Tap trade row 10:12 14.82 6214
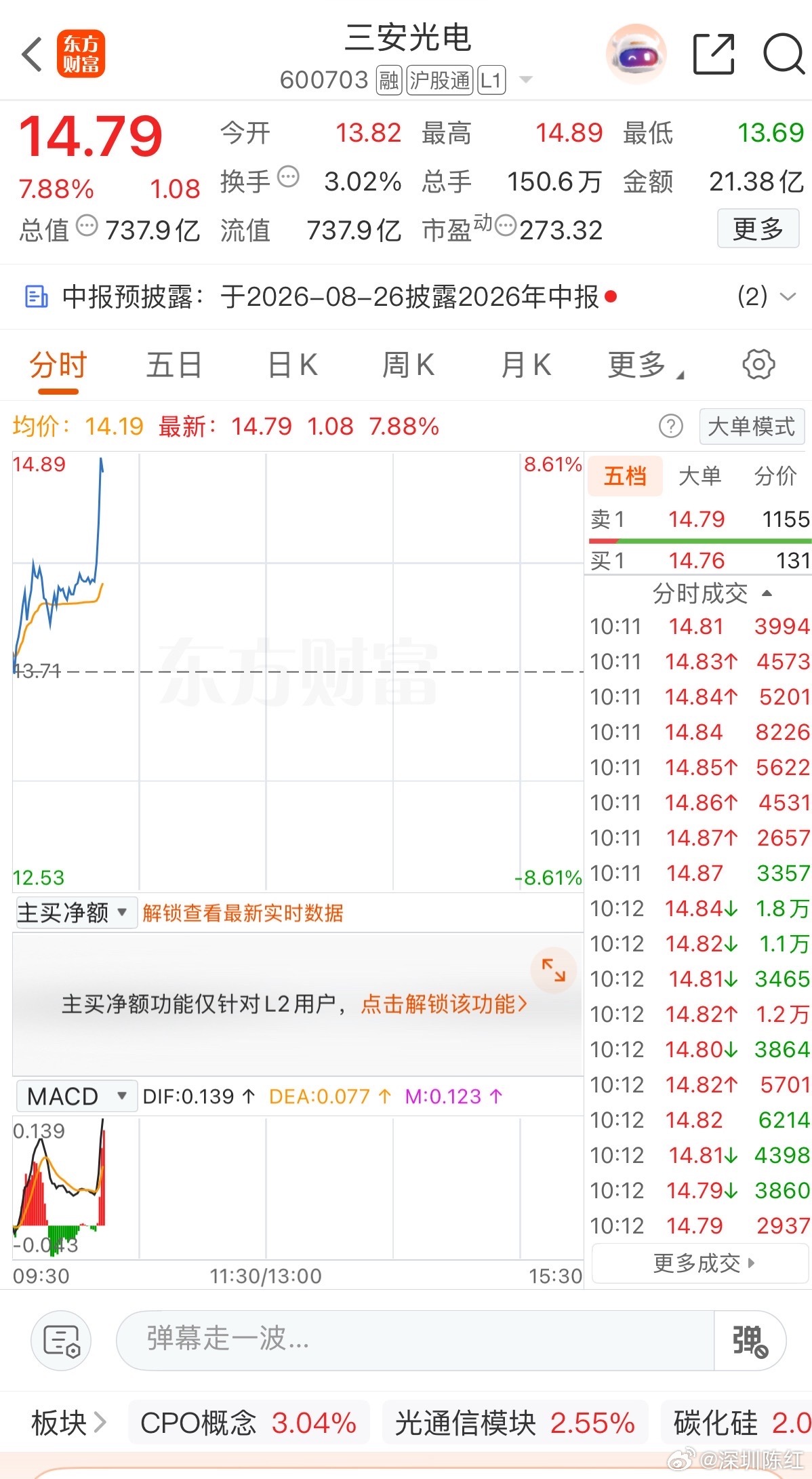Image resolution: width=812 pixels, height=1479 pixels. pos(700,1120)
